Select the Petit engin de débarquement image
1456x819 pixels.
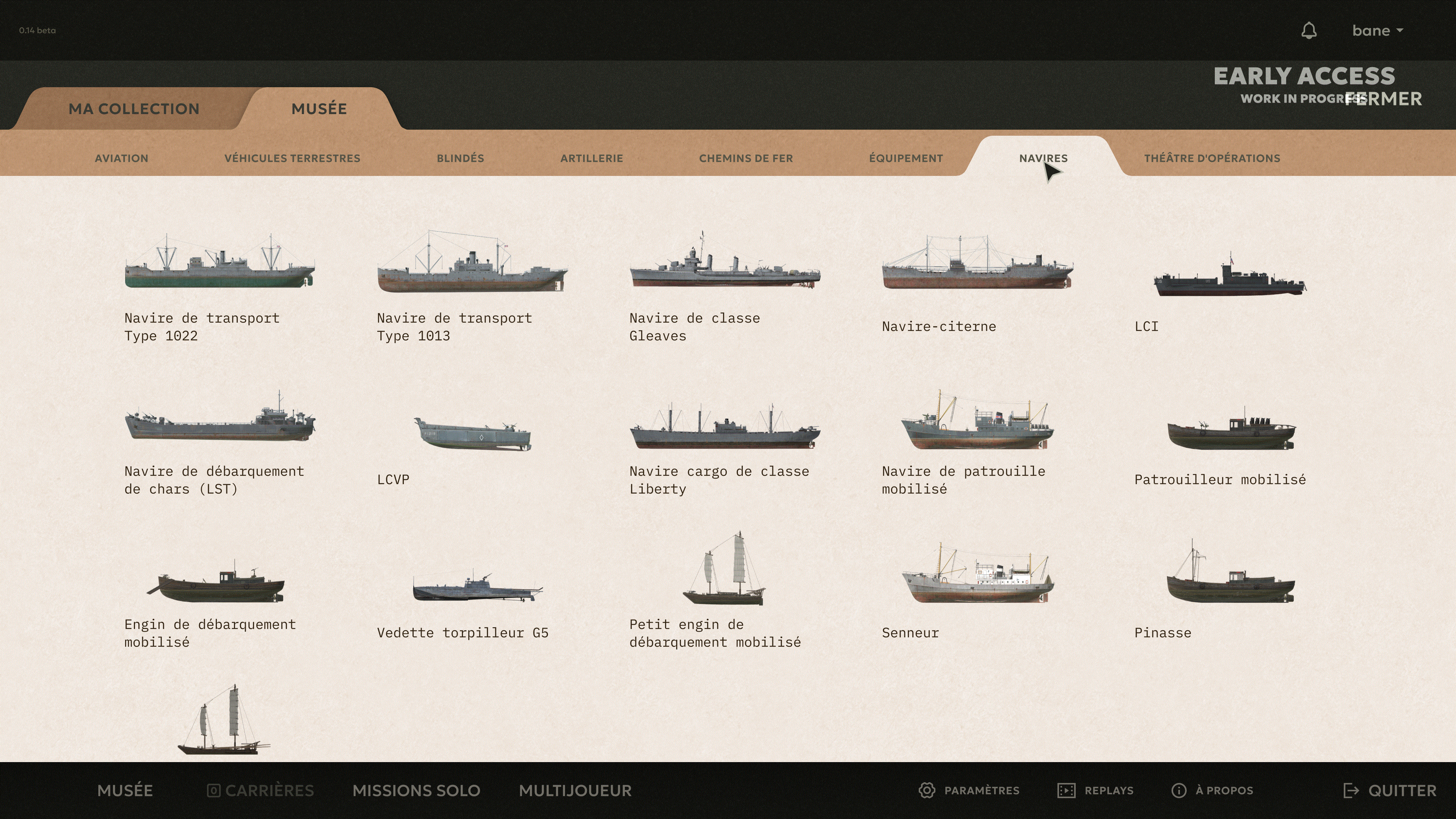coord(724,568)
